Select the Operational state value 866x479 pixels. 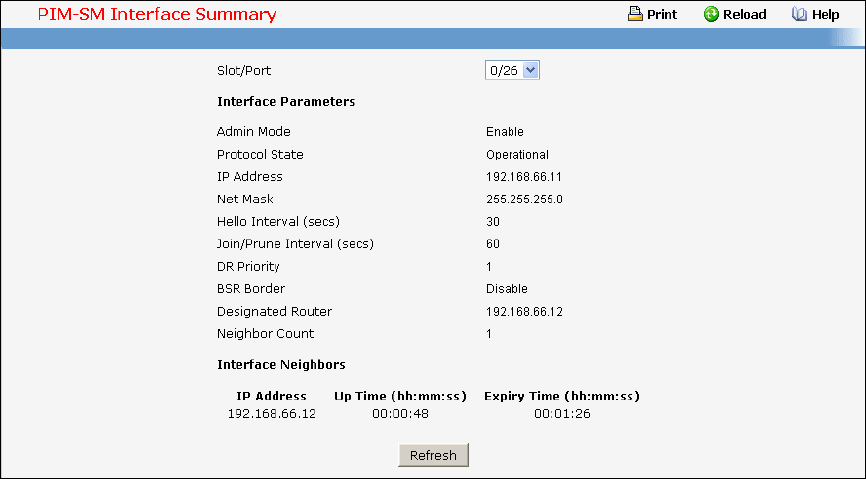[x=518, y=155]
